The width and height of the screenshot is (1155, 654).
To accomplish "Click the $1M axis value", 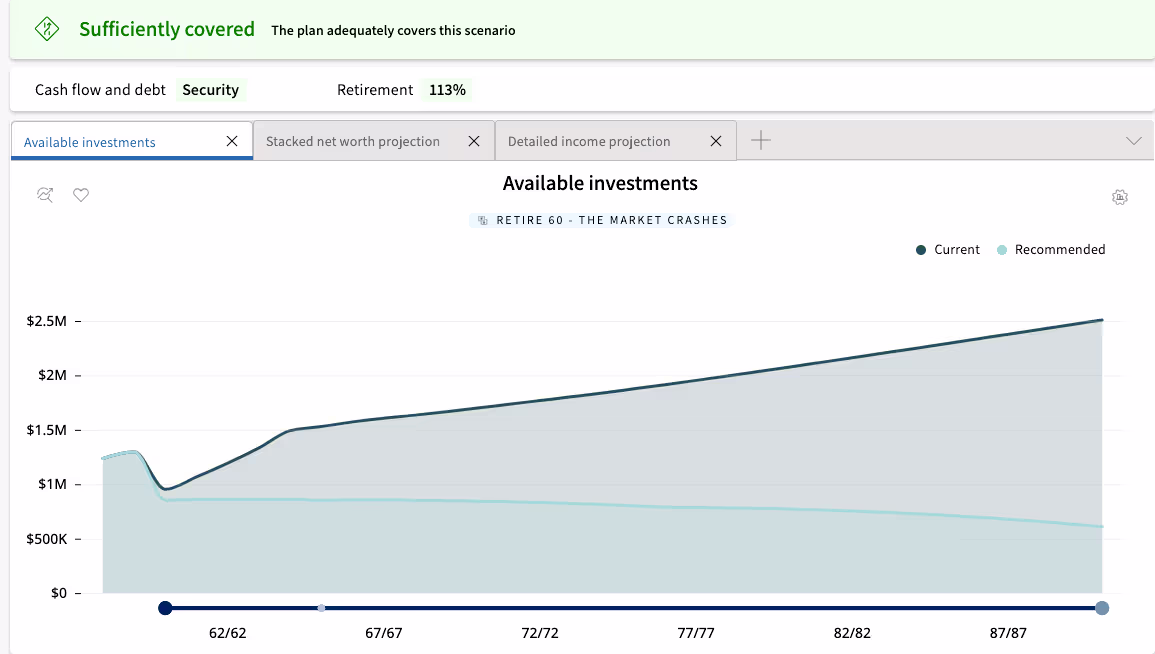I will pos(52,485).
